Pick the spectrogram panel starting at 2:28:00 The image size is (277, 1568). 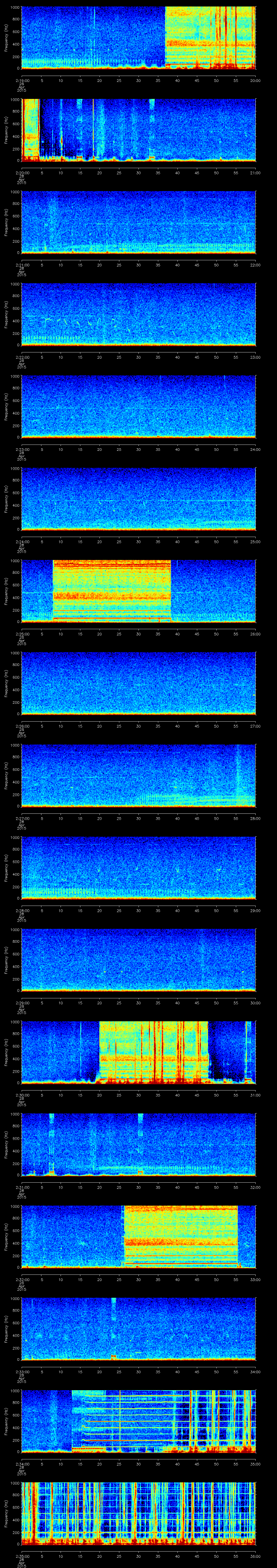click(139, 868)
